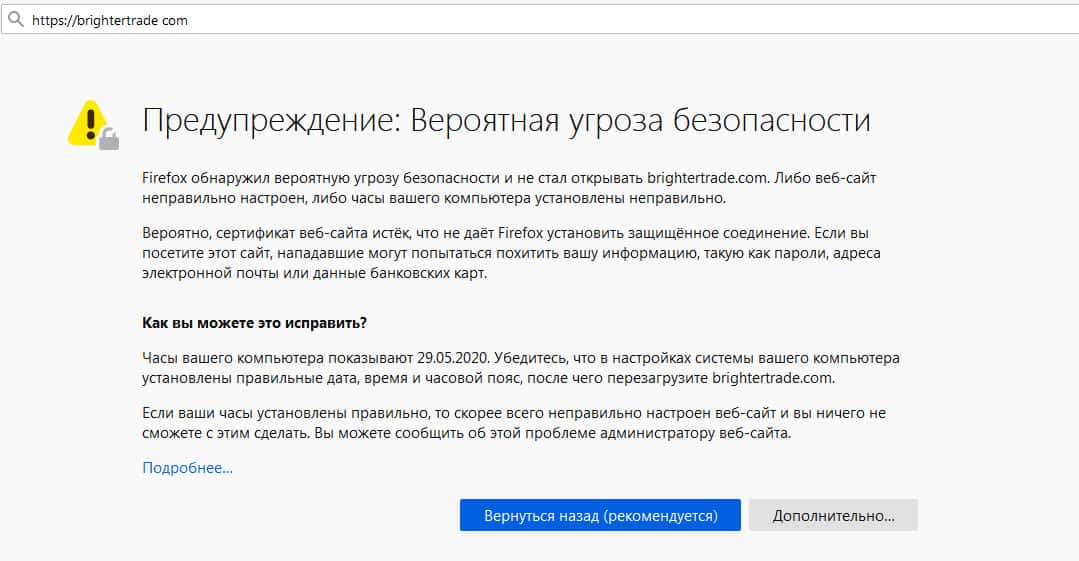Open the "Подробнее…" link

[x=187, y=467]
